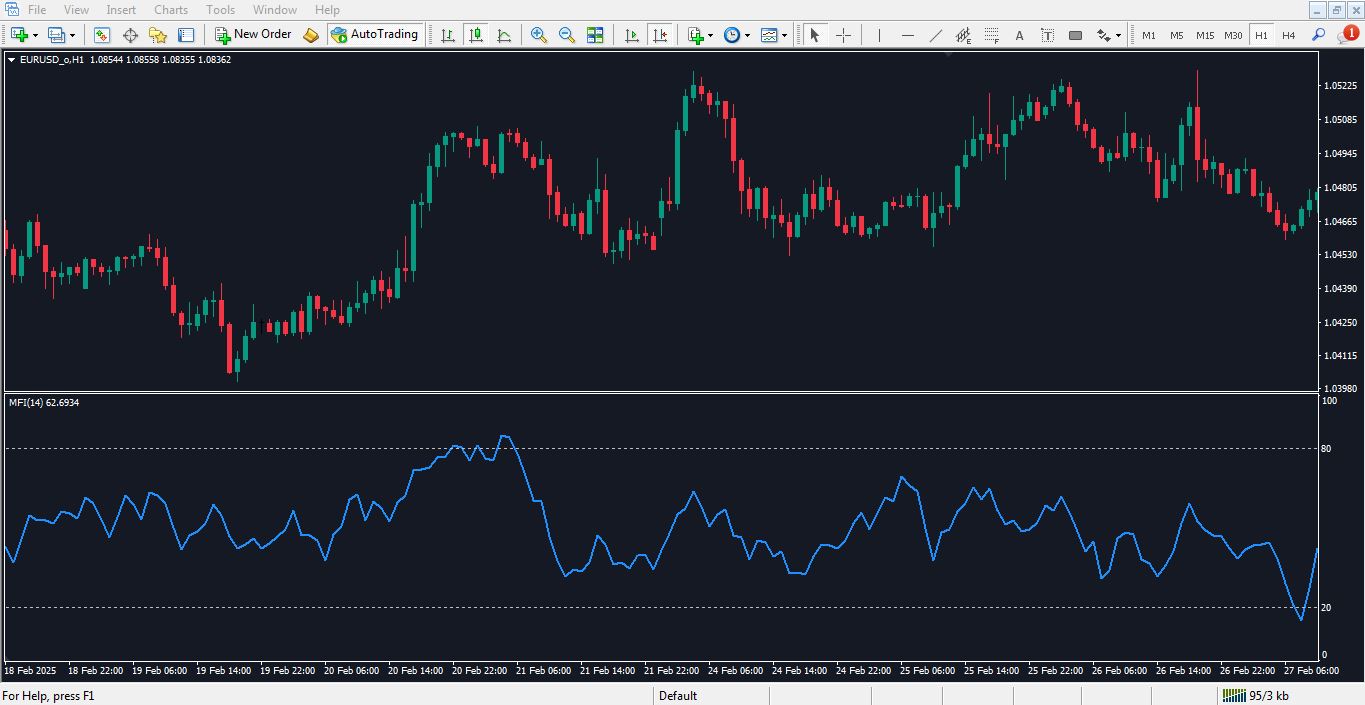This screenshot has height=705, width=1365.
Task: Switch chart to candlestick mode
Action: pyautogui.click(x=476, y=35)
